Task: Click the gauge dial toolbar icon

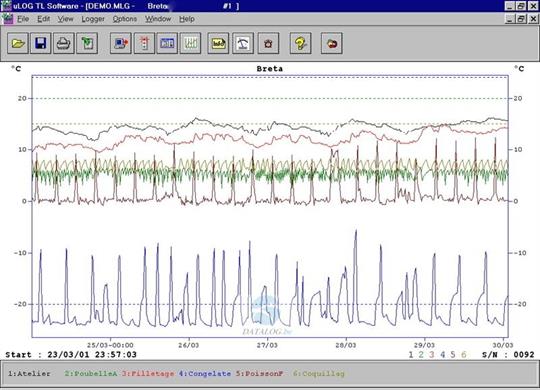Action: (243, 43)
